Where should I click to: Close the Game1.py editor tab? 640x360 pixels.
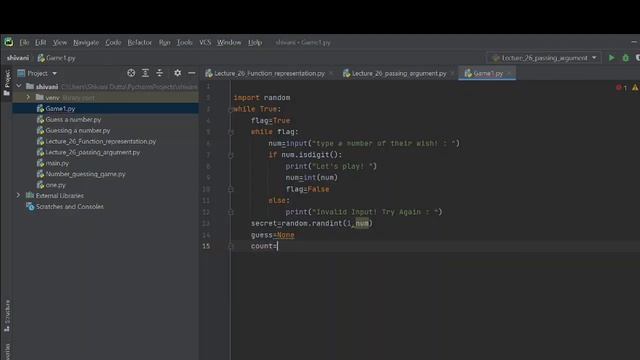tap(509, 73)
